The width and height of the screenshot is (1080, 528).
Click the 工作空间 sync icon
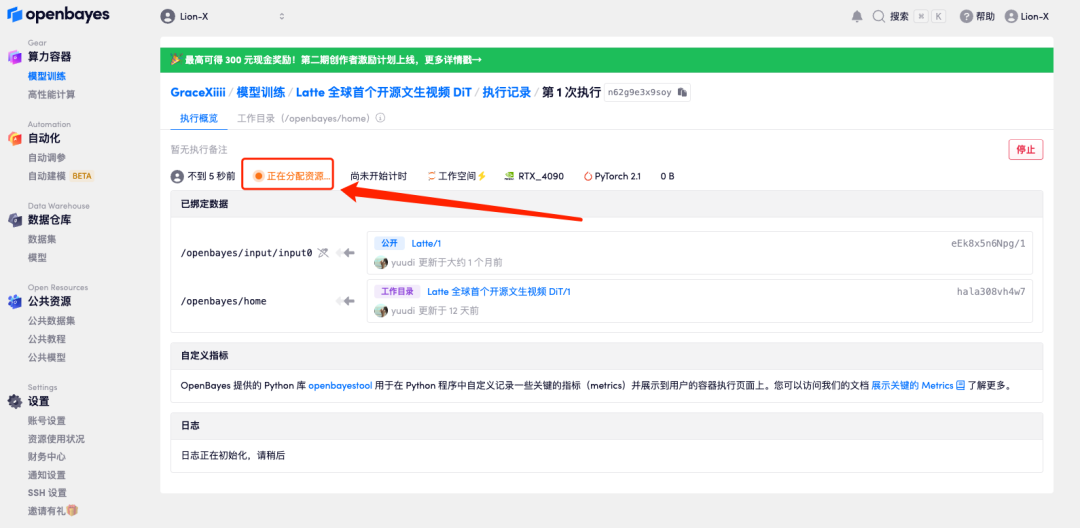point(432,176)
